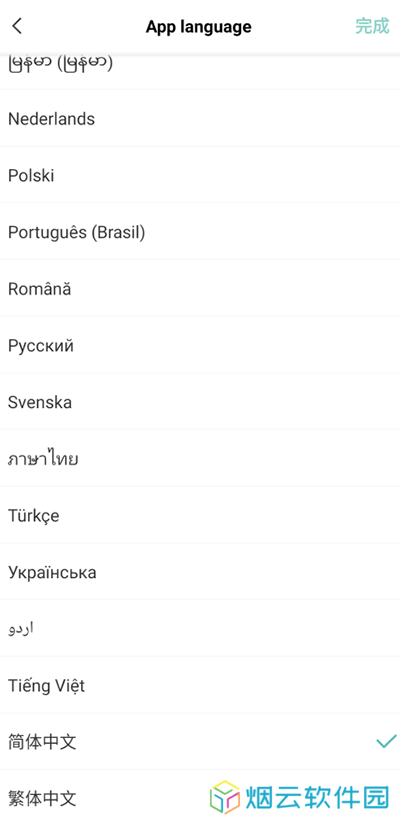Click the colorful cube watermark logo

pyautogui.click(x=225, y=797)
